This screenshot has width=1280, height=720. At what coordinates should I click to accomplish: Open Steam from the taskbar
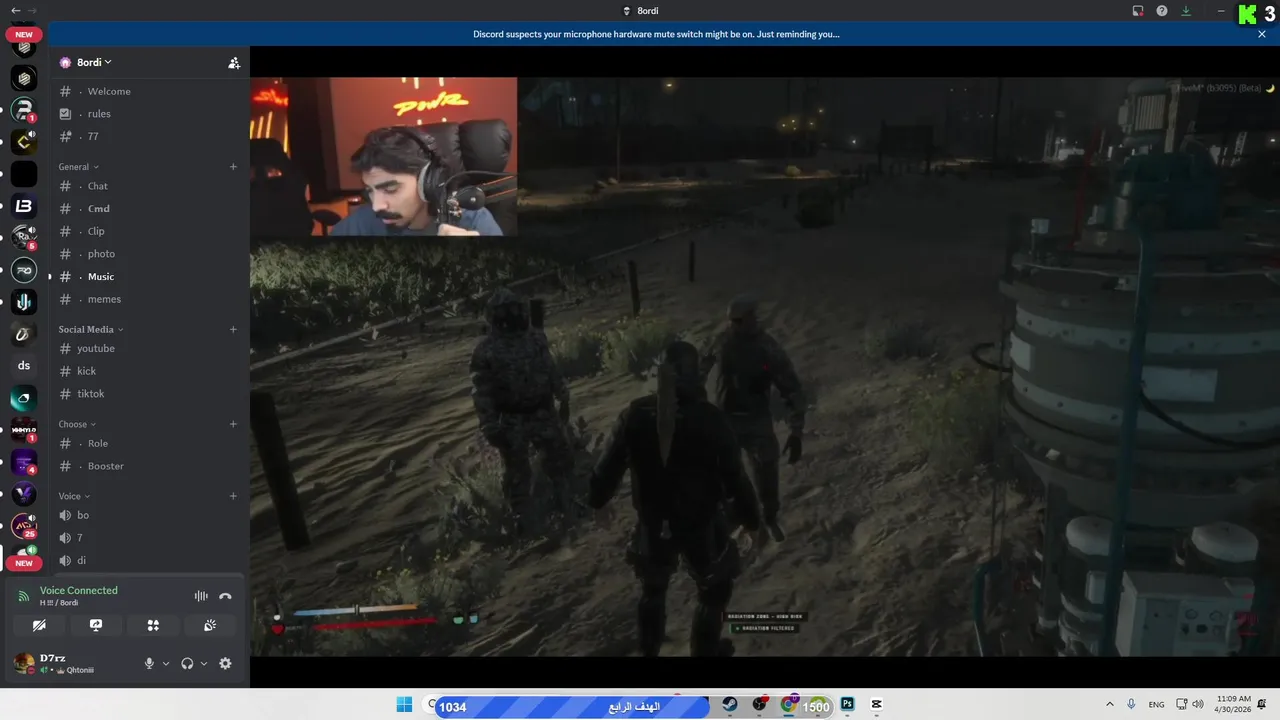730,705
